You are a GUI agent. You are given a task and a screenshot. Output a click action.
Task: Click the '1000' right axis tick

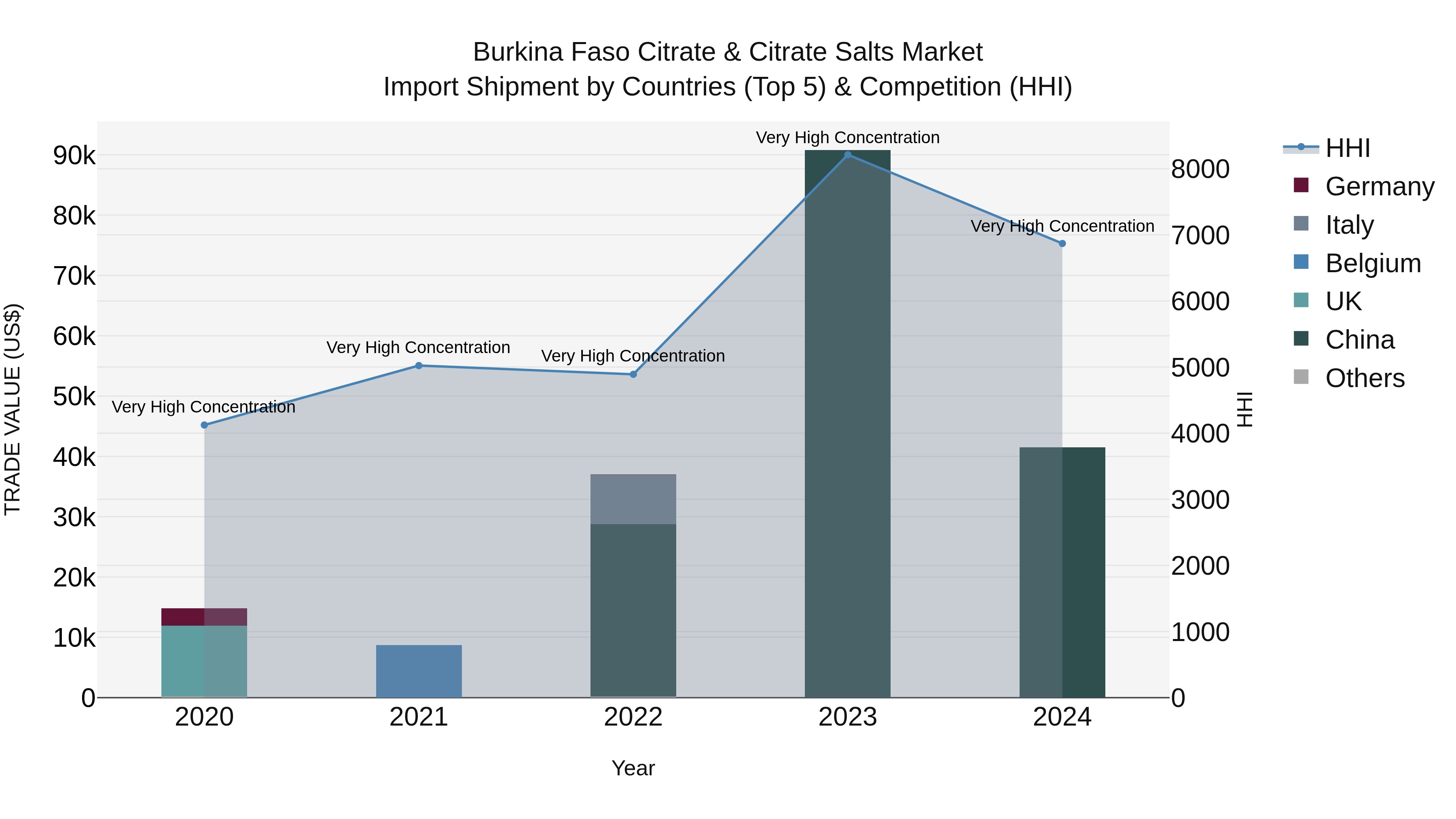click(x=1200, y=632)
